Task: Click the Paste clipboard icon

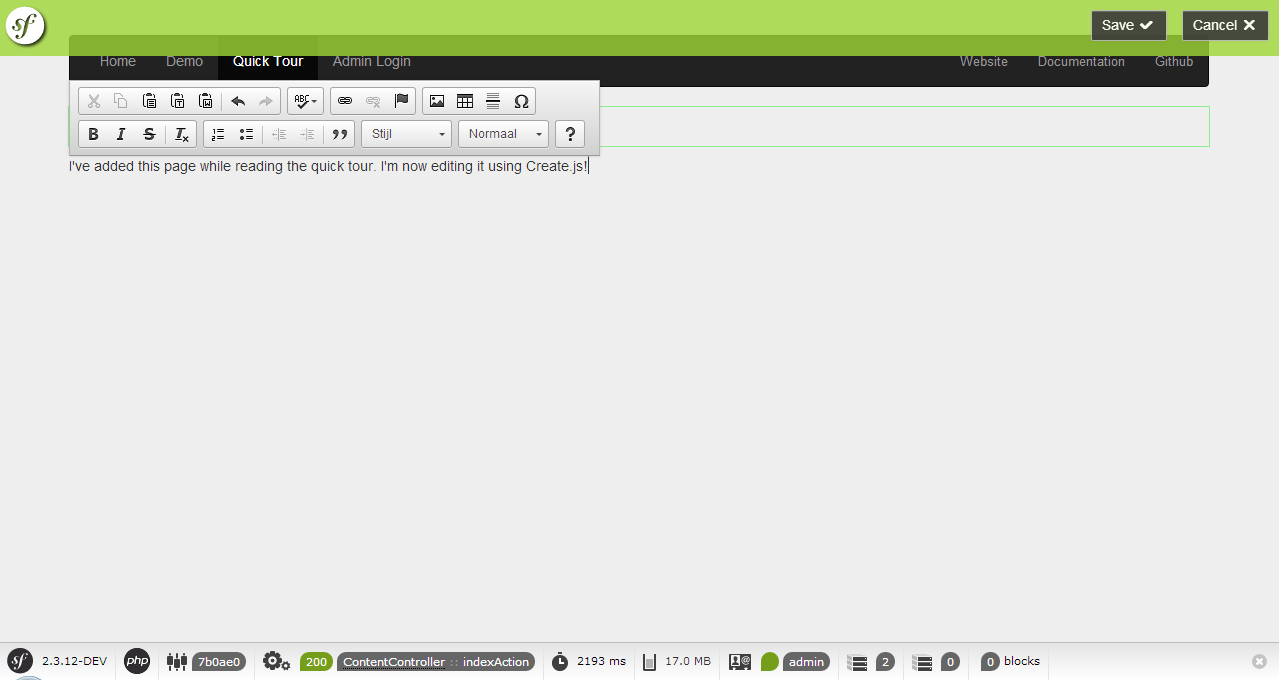Action: pos(149,101)
